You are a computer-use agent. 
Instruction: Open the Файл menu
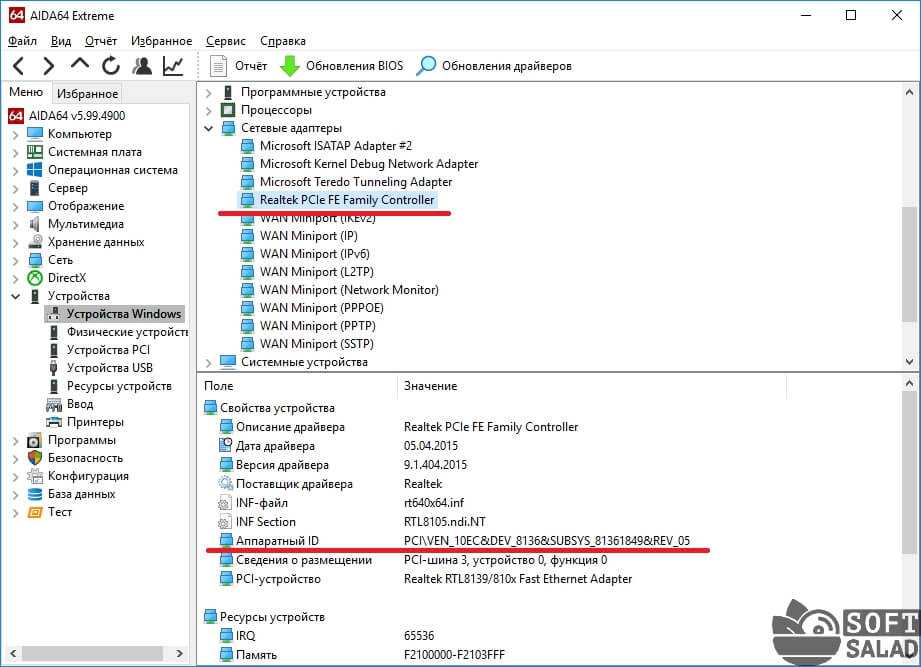point(22,41)
